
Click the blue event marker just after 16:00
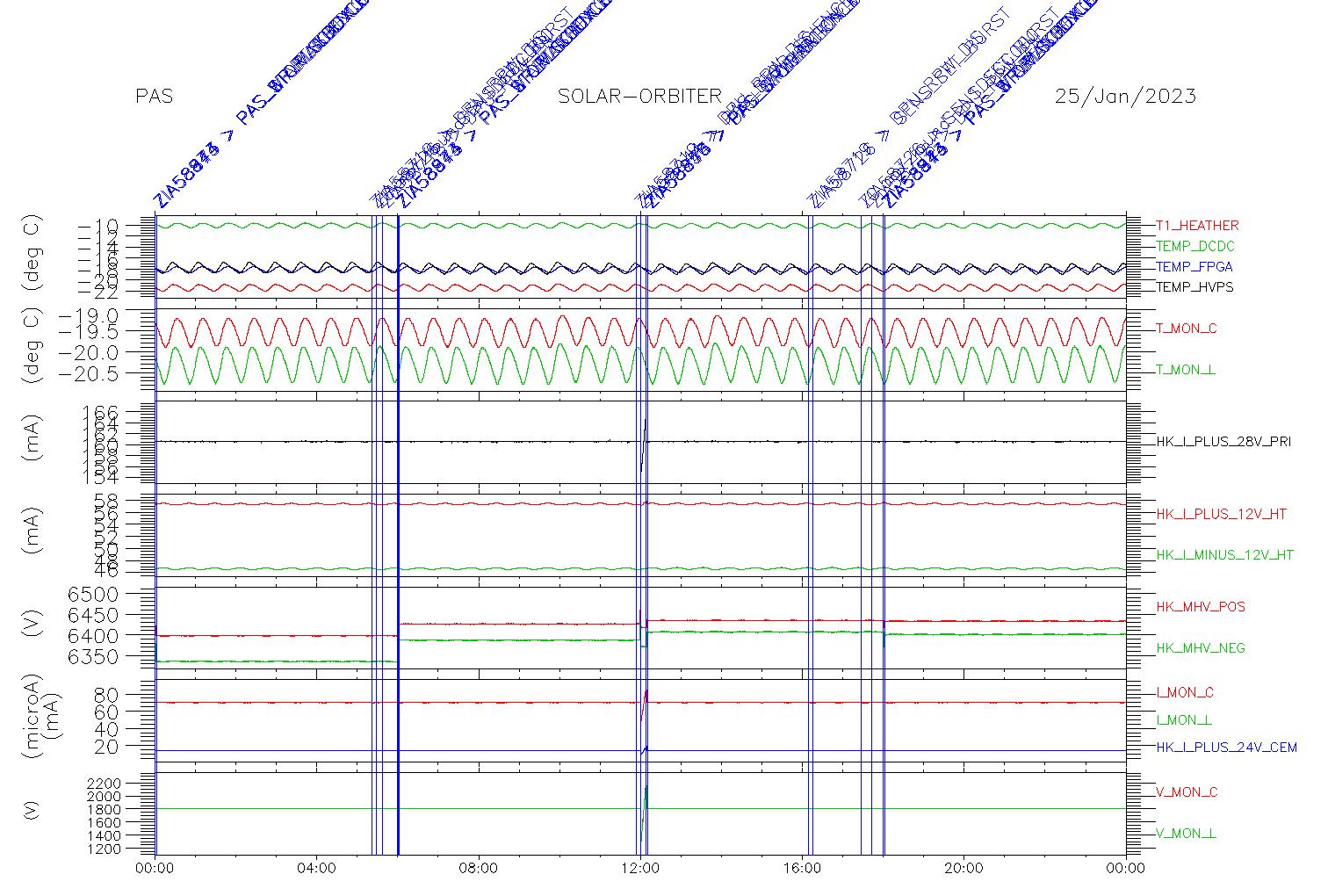tap(810, 534)
